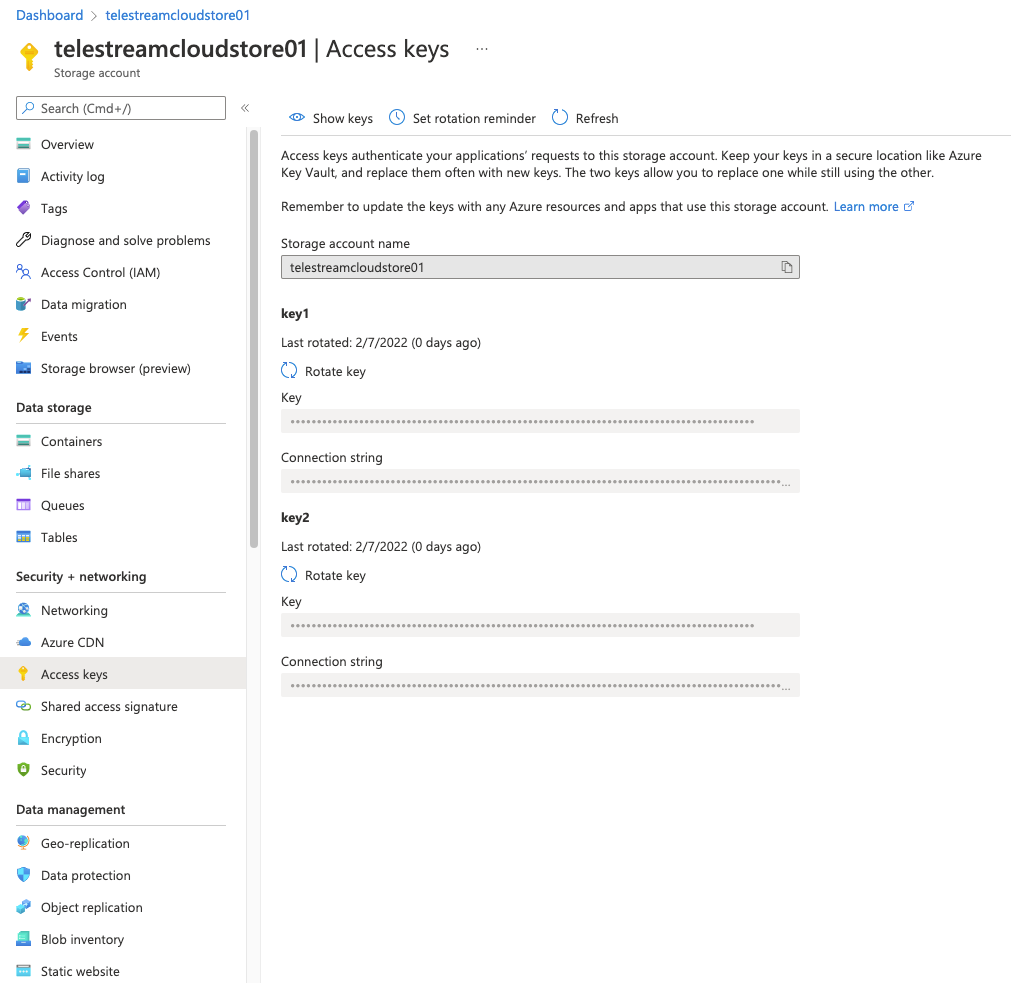Click the key1 Connection string field

540,481
